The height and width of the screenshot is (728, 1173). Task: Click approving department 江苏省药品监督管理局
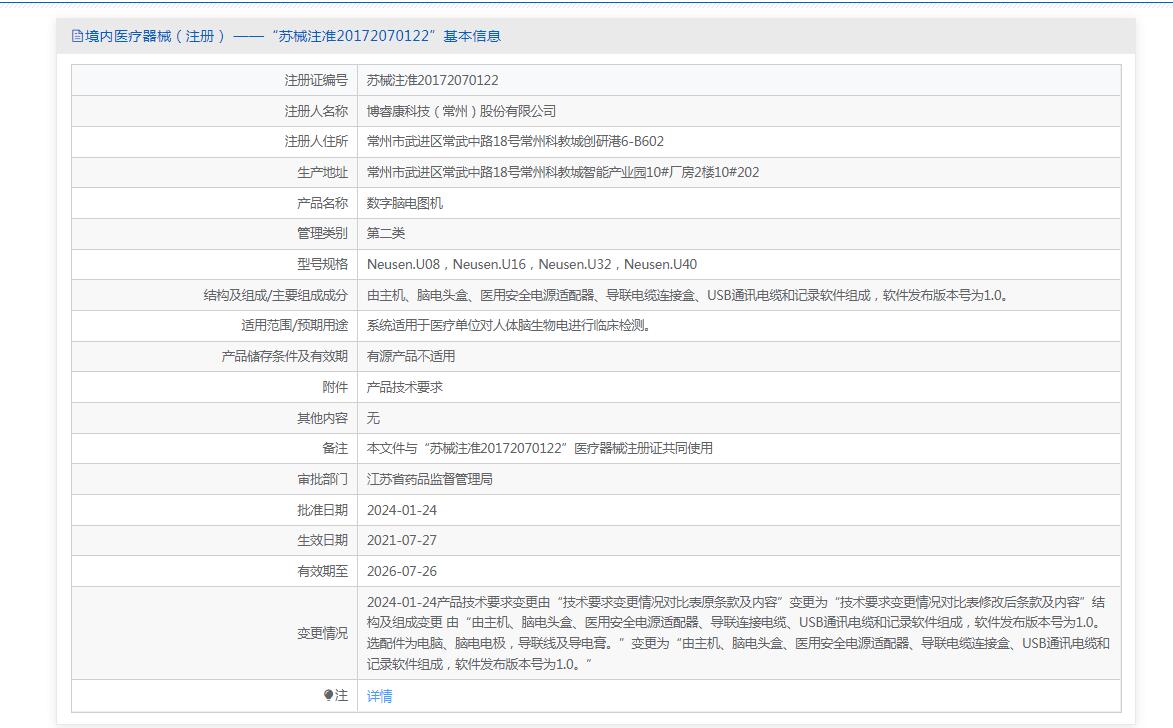point(429,479)
